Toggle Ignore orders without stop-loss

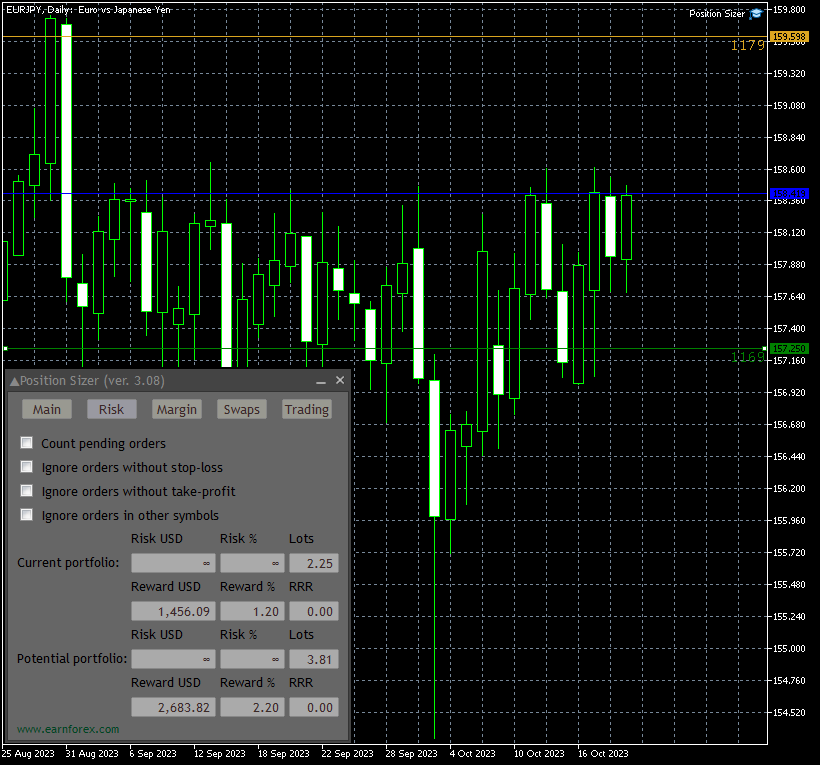[x=26, y=467]
